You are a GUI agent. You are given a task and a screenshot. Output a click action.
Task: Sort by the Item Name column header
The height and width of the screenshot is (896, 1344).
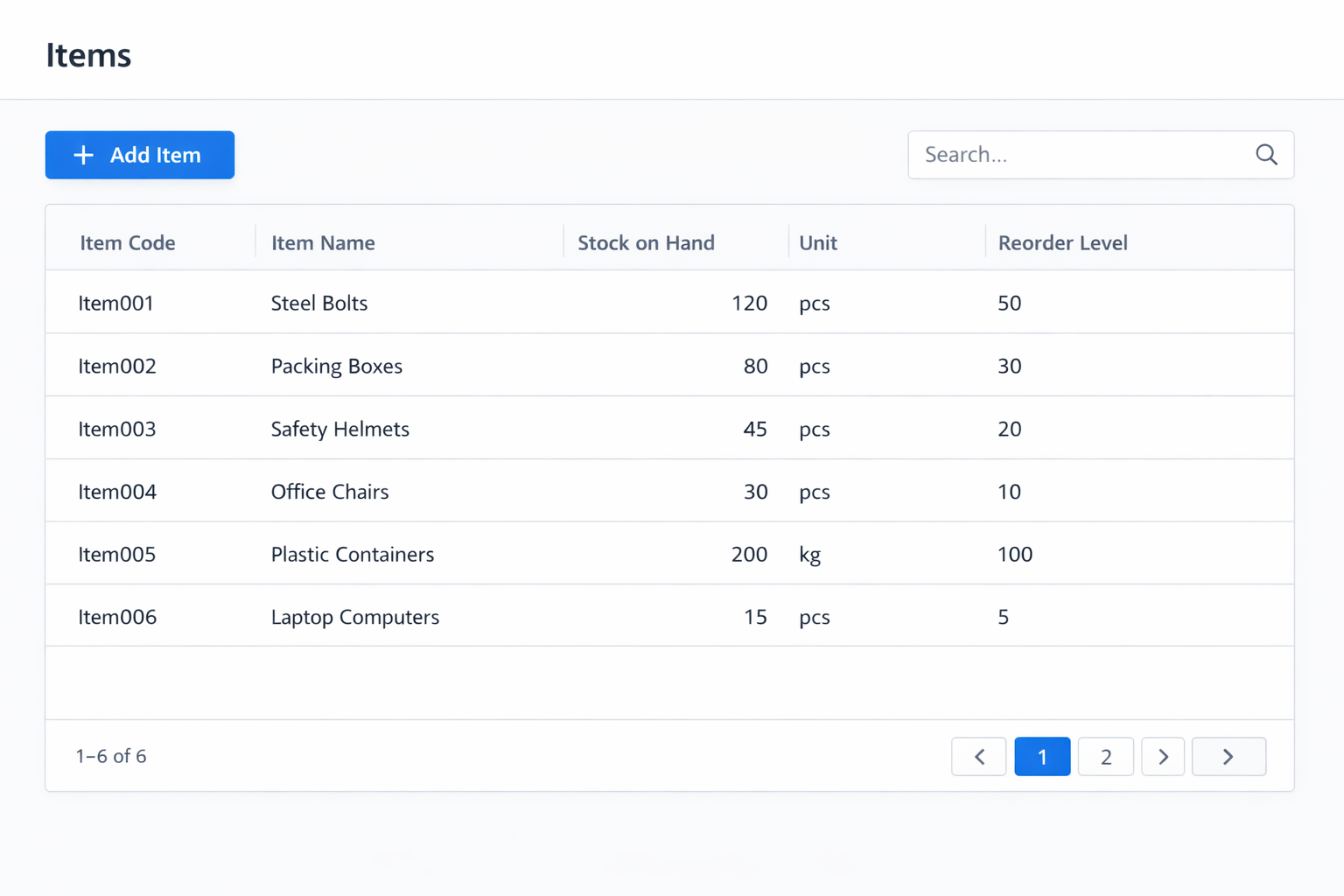323,243
